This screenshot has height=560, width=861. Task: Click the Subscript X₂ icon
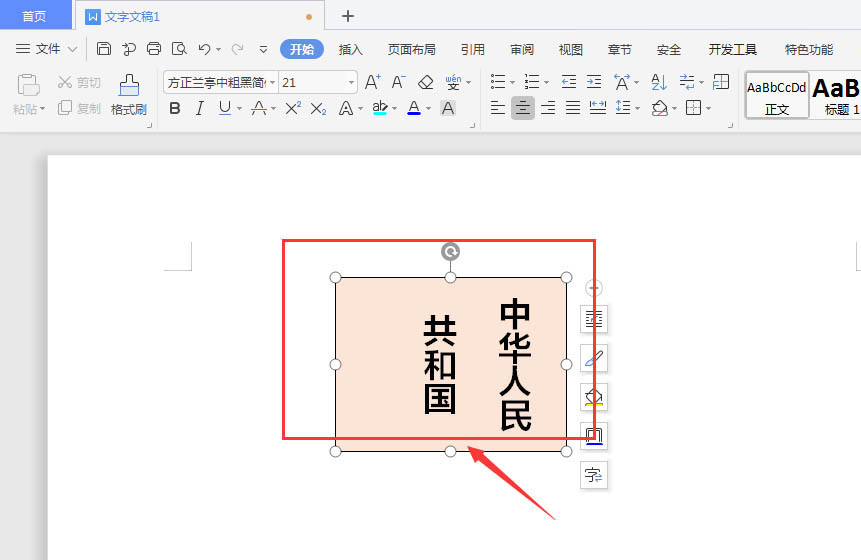point(318,108)
